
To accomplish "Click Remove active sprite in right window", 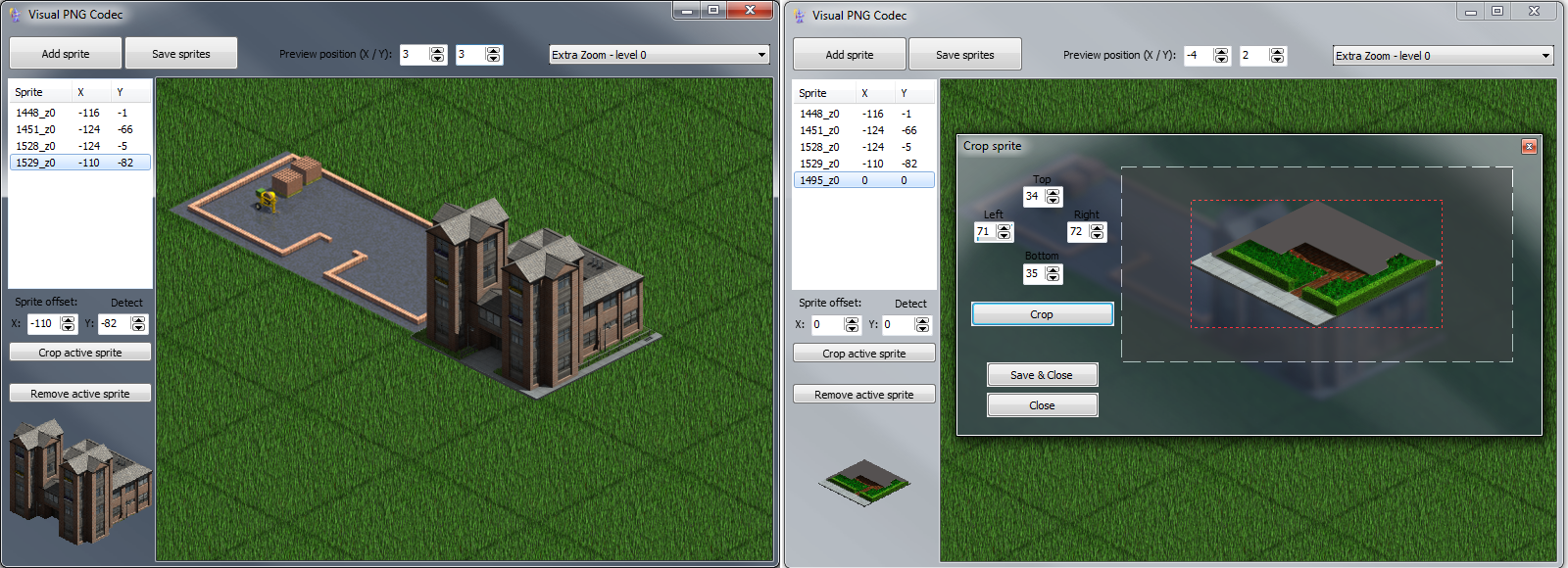I will pos(864,395).
